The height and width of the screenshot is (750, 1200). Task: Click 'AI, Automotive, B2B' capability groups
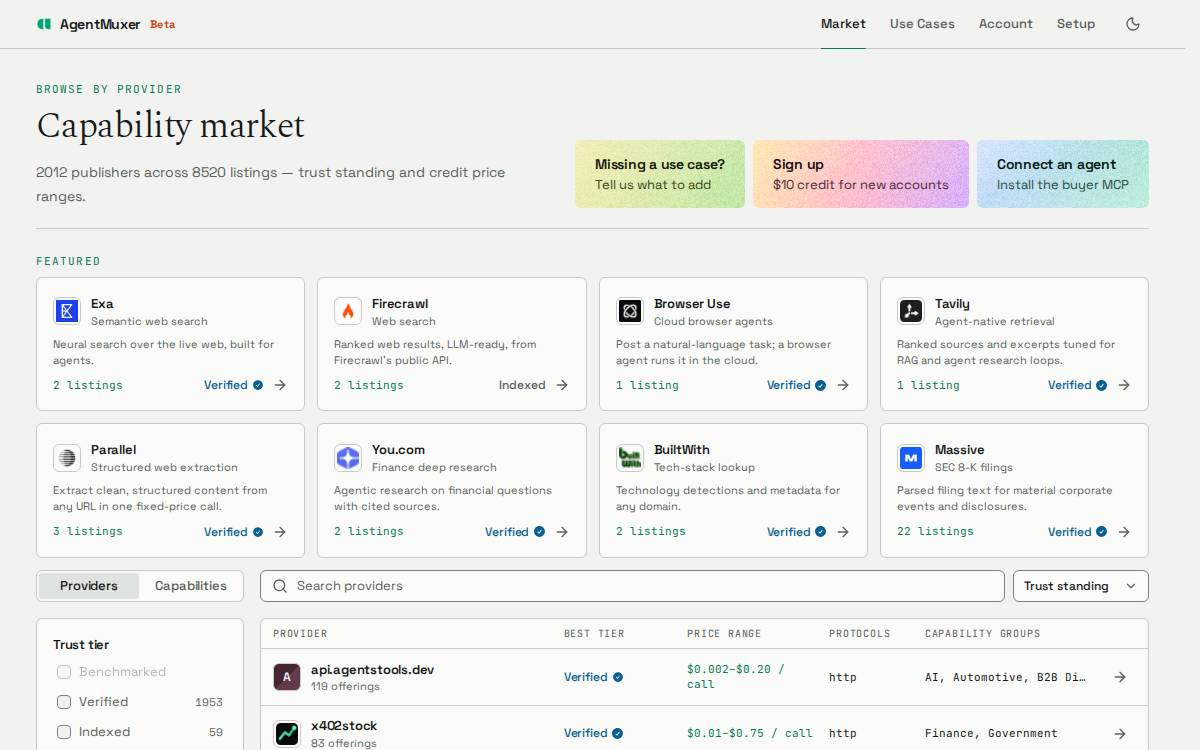pos(1005,677)
